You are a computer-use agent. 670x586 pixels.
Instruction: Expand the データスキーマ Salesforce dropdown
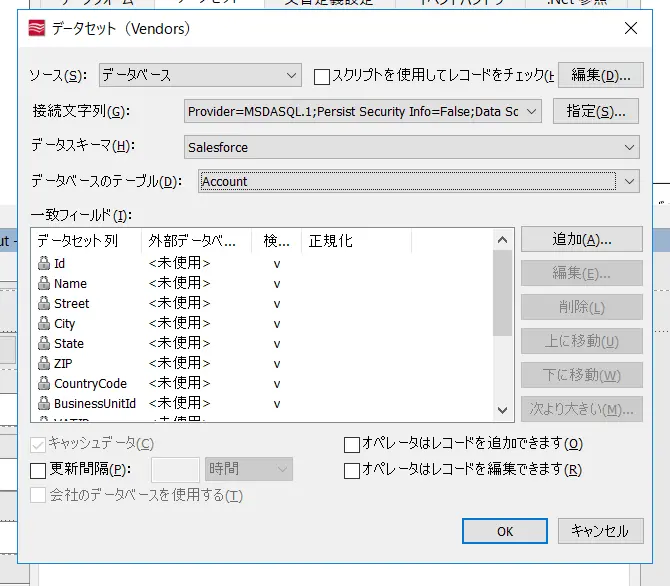tap(411, 147)
